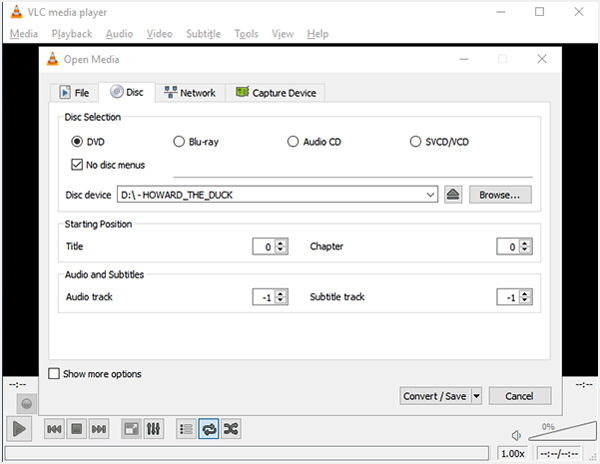Click the seek progress bar
The height and width of the screenshot is (464, 600).
[247, 453]
